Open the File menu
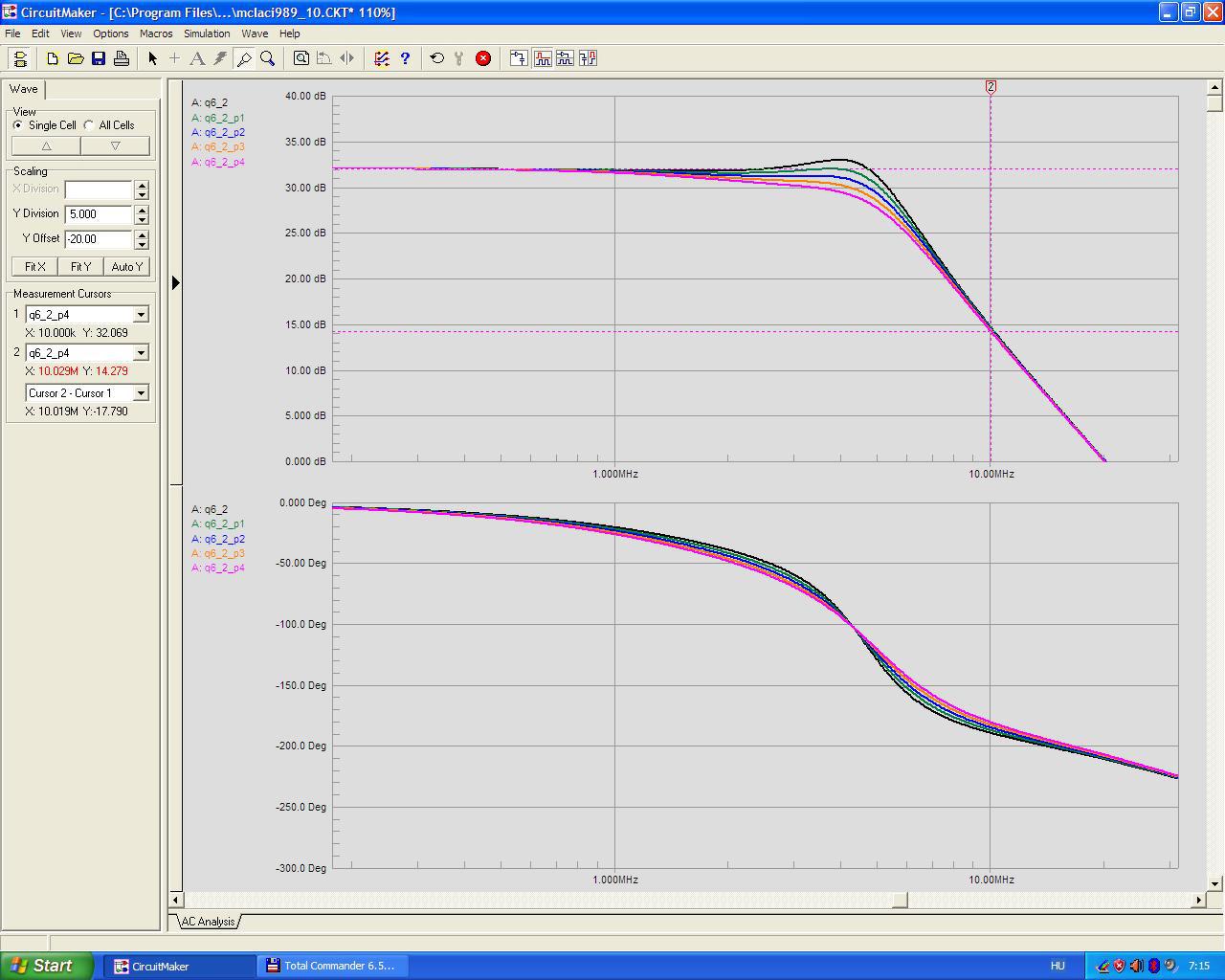 tap(12, 33)
